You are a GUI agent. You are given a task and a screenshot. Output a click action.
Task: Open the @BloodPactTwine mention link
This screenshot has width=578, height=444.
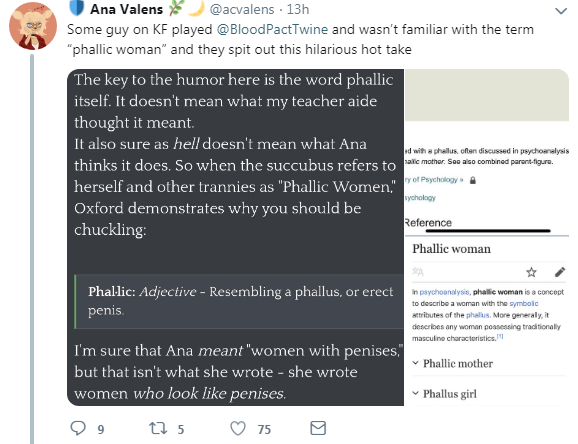[272, 30]
